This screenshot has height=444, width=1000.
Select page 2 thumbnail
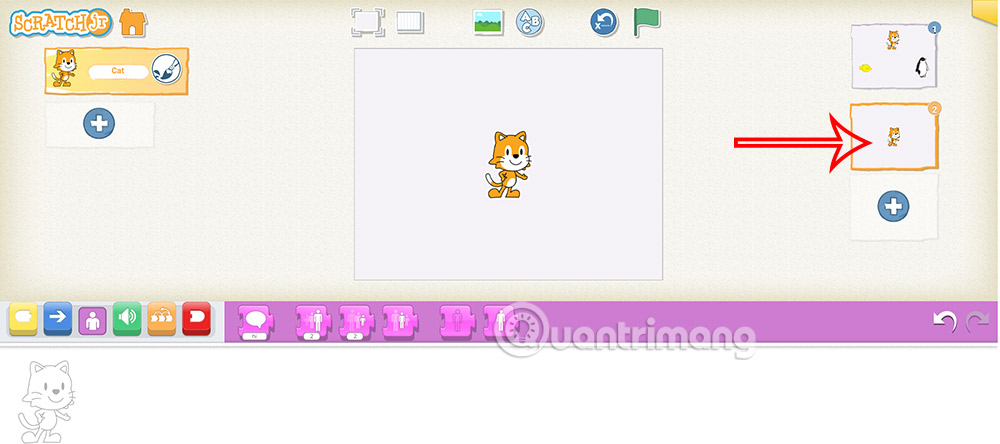(x=894, y=137)
